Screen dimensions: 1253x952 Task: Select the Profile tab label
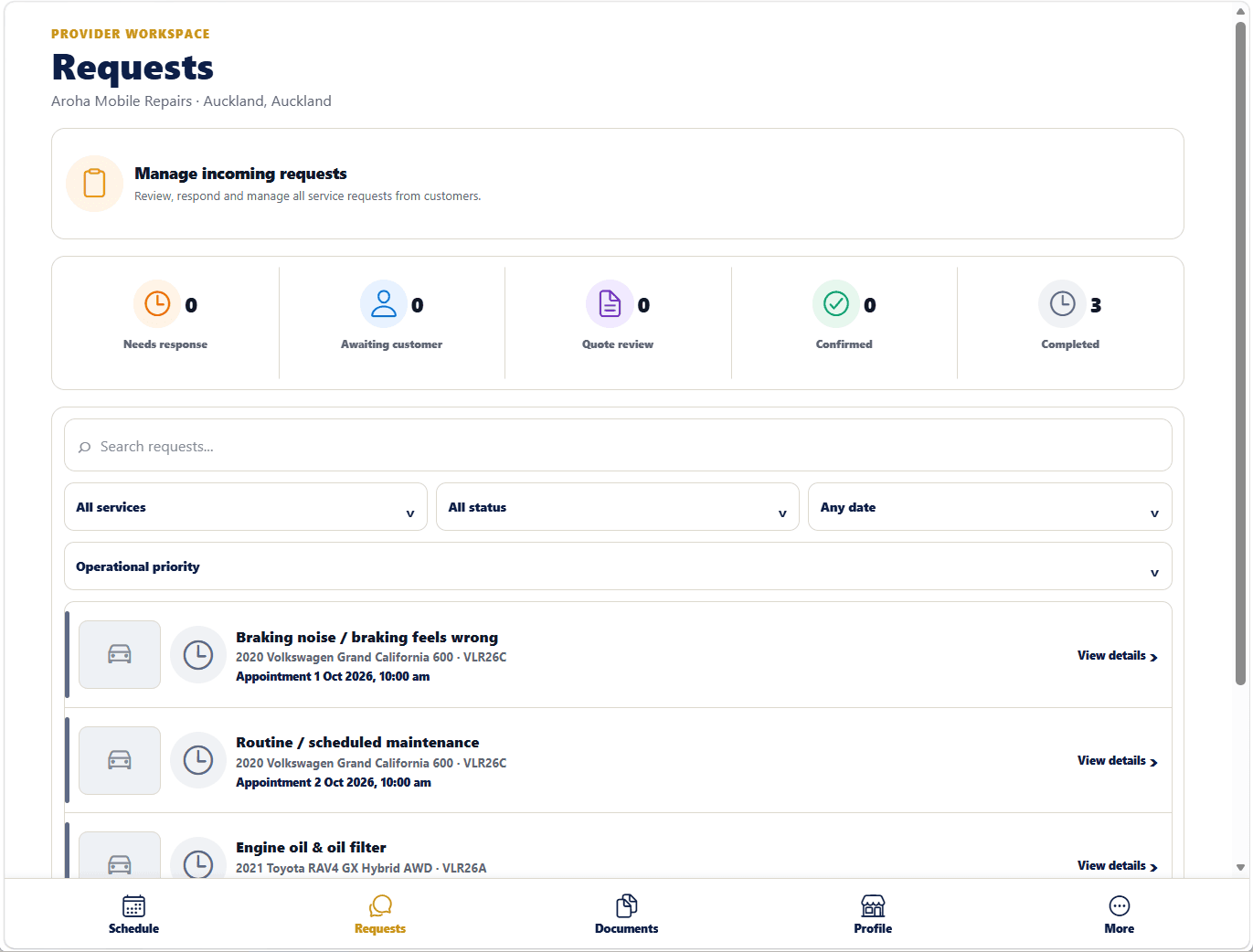coord(873,928)
